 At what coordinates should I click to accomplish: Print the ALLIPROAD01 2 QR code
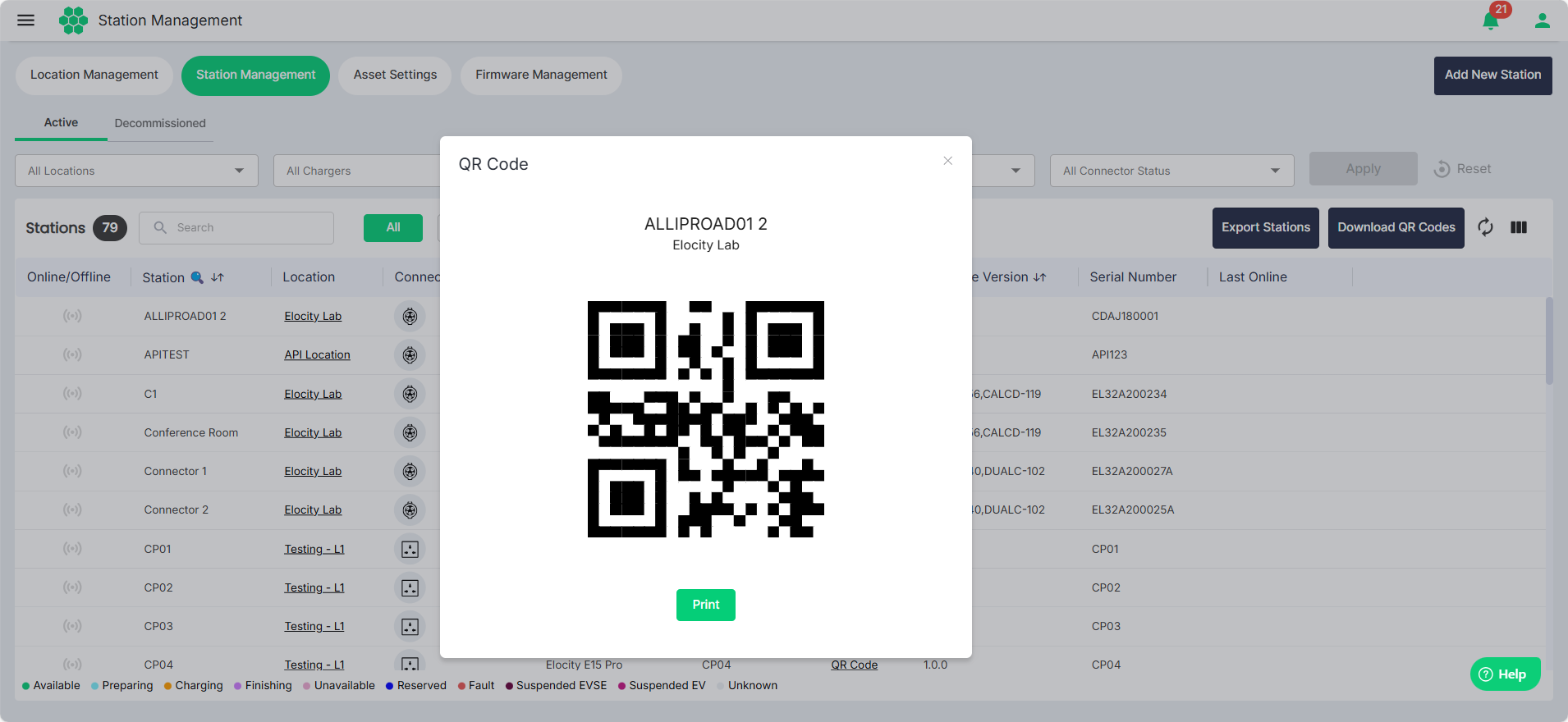[x=706, y=605]
